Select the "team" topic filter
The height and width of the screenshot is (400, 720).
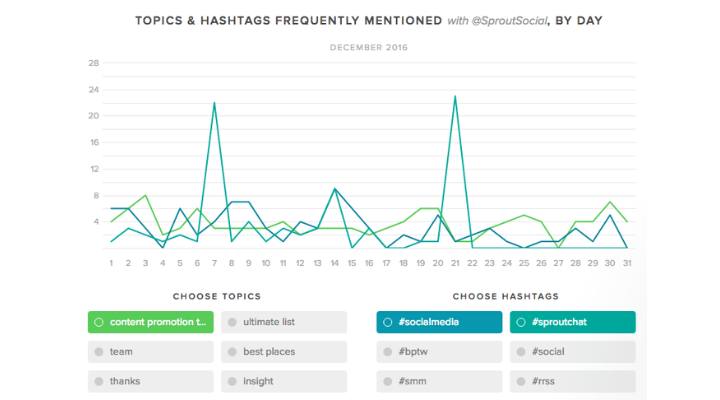pos(150,352)
